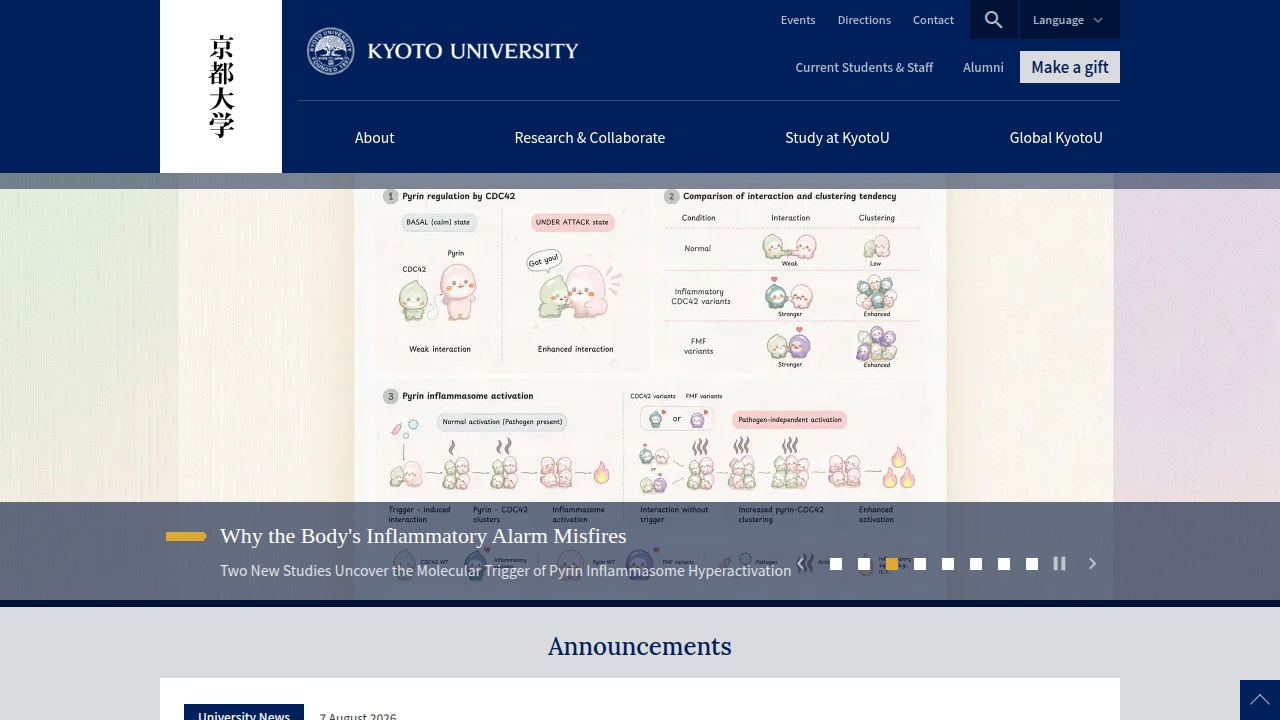1280x720 pixels.
Task: Show the second slide using its dot
Action: coord(864,564)
